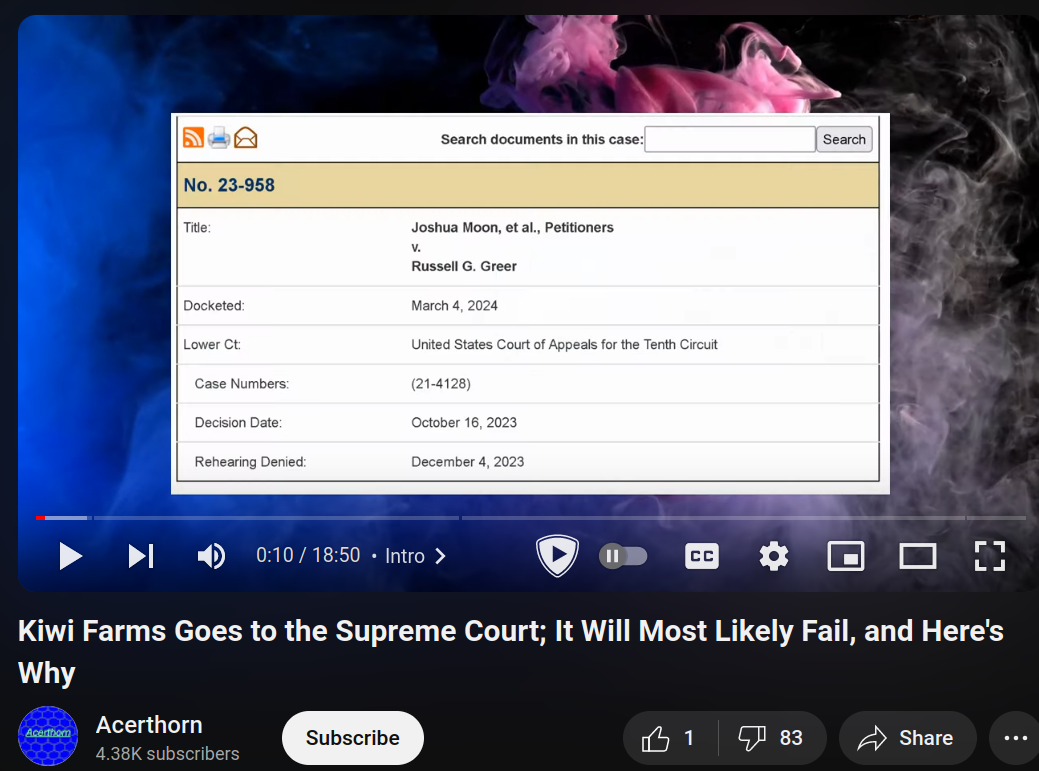Click the printer icon in the docket
Screen dimensions: 1039x771
point(219,138)
